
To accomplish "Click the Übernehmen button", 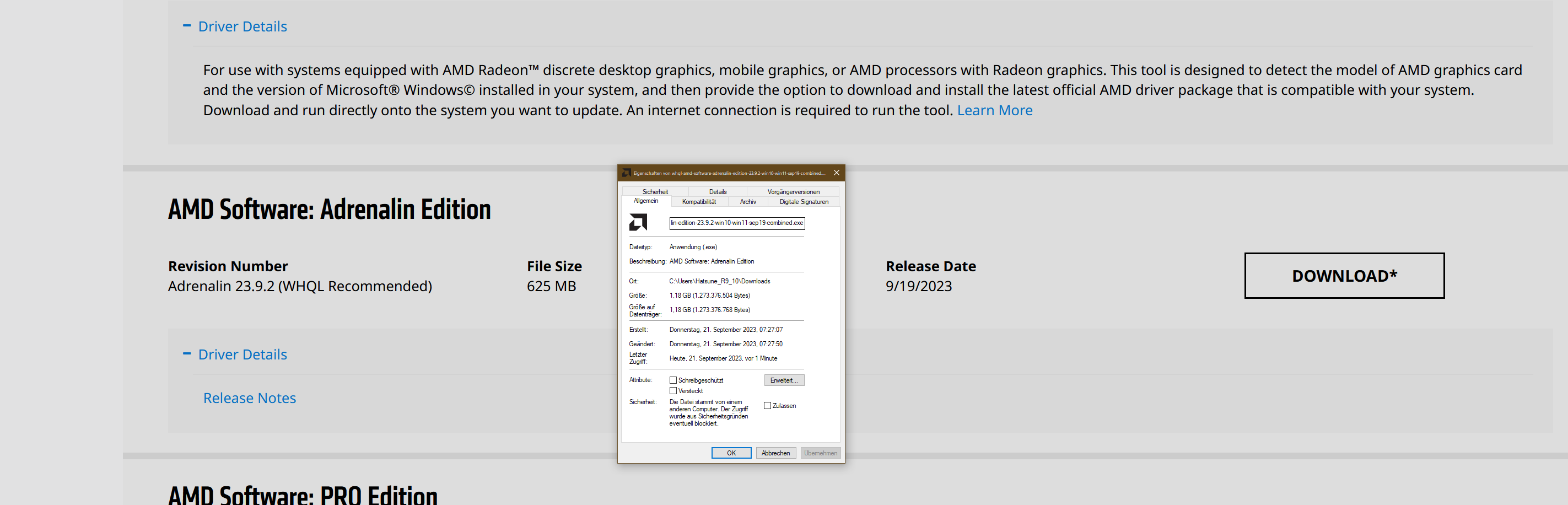I will (x=821, y=453).
